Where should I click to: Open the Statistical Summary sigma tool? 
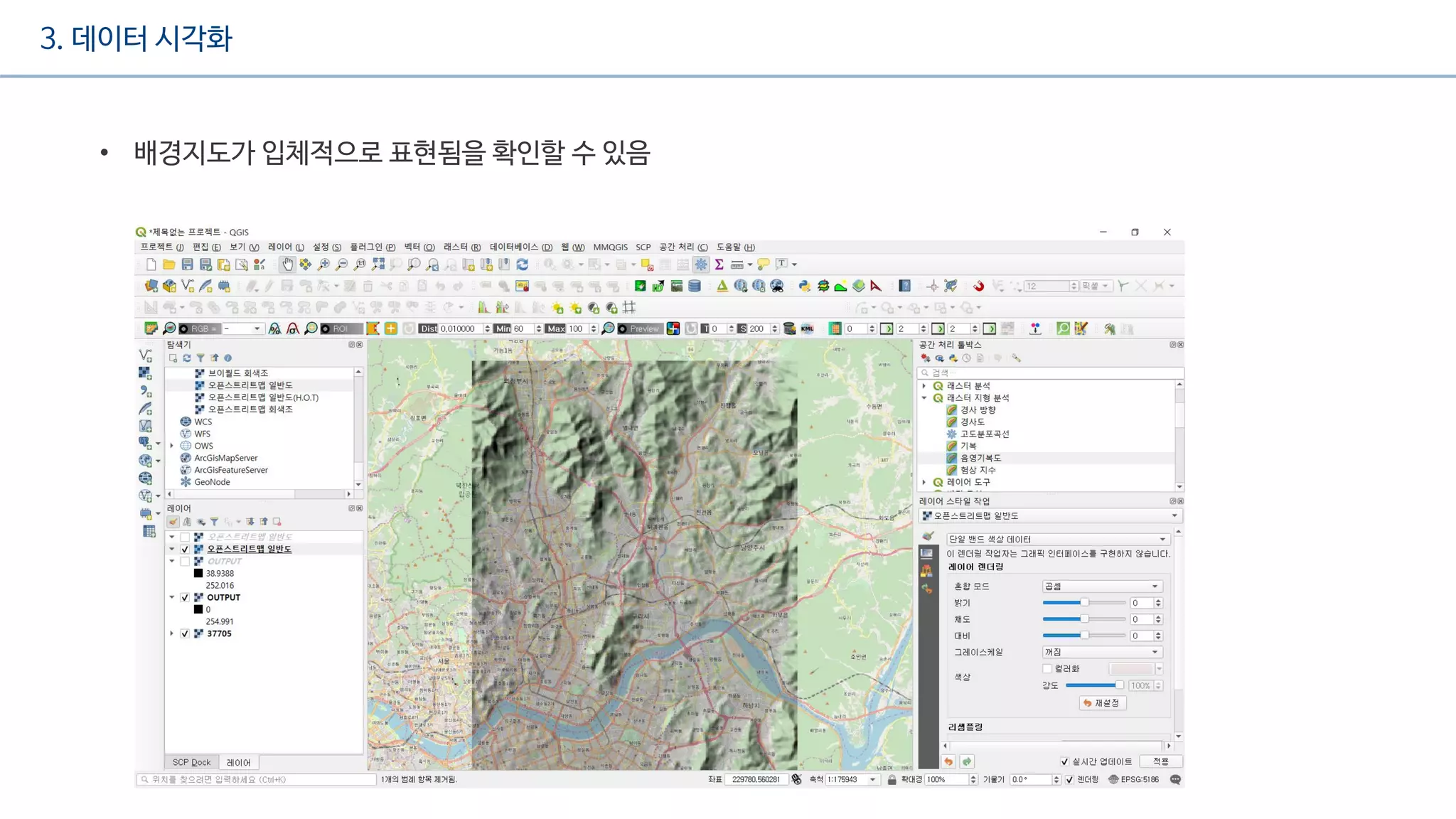(x=719, y=264)
